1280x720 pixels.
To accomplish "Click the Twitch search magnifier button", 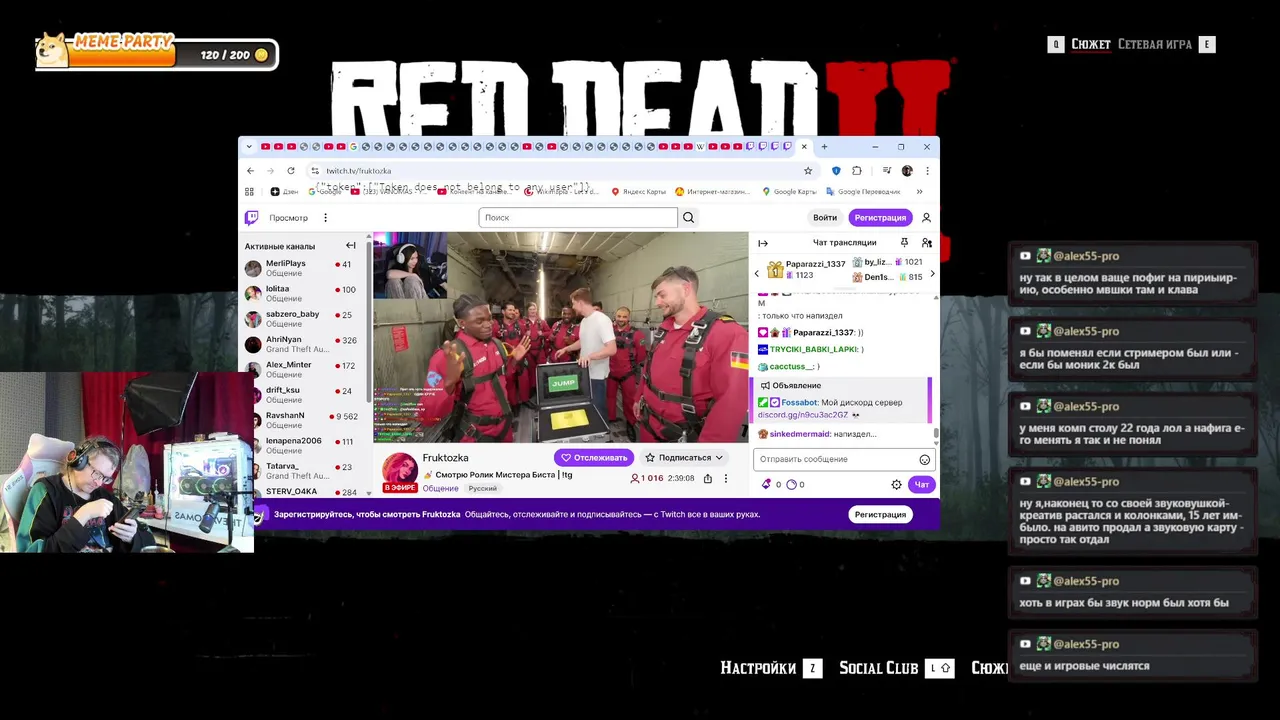I will 688,218.
